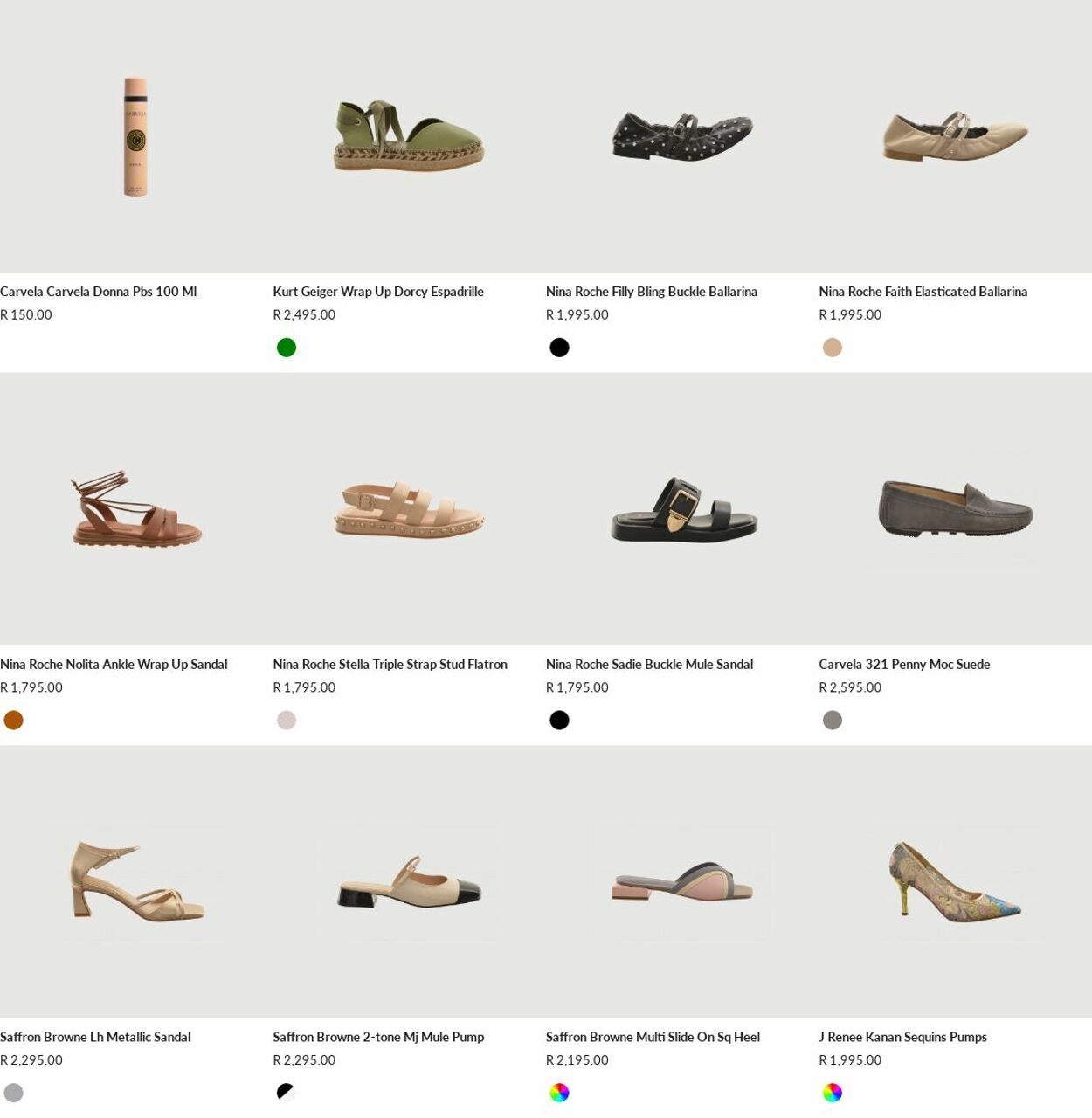Click Carvela 321 Penny Moc Suede title
The height and width of the screenshot is (1118, 1092).
click(904, 665)
